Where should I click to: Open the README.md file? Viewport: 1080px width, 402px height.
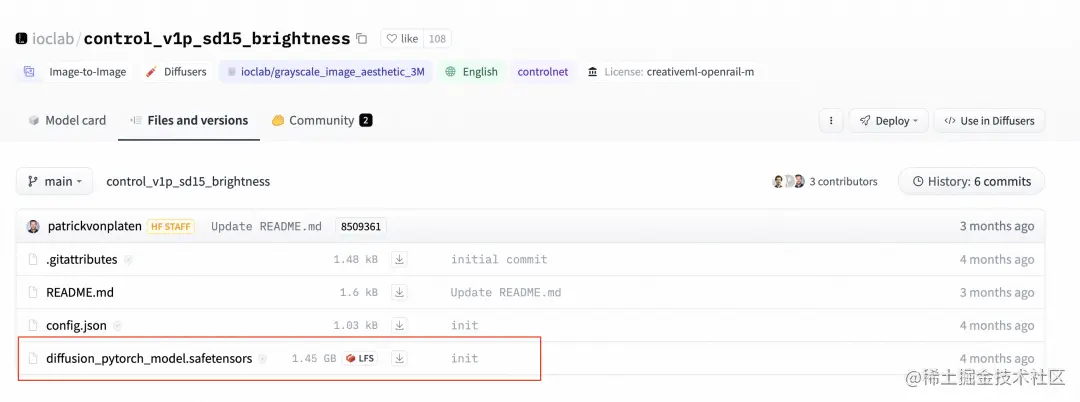[80, 293]
